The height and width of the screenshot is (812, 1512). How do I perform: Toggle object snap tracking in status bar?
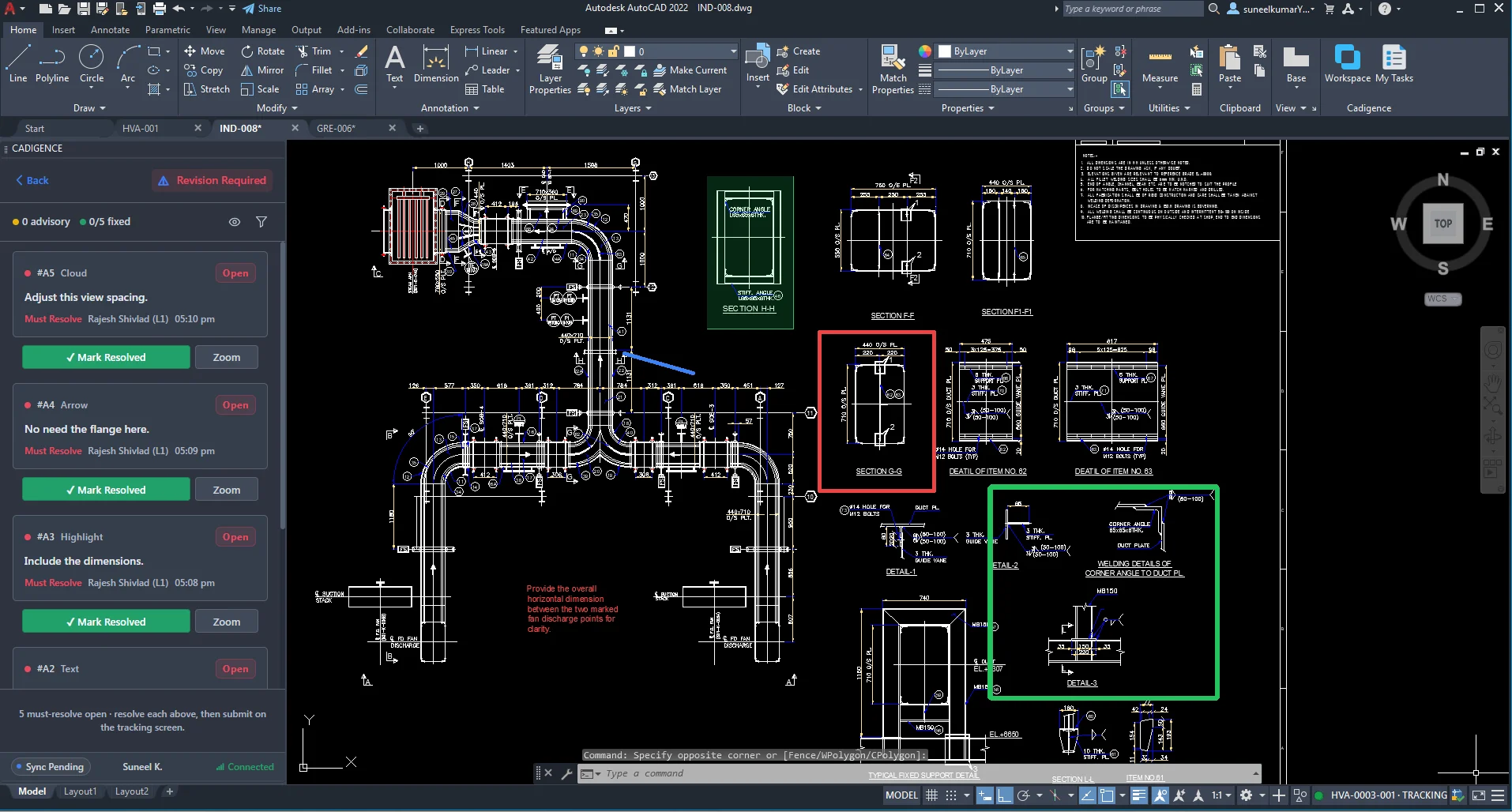[1087, 795]
